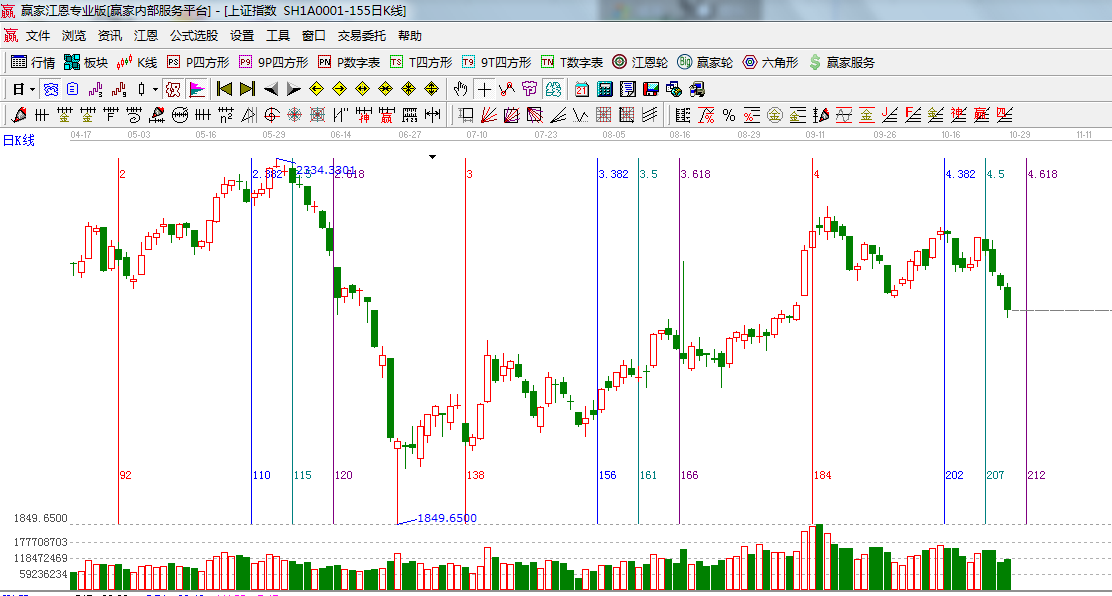
Task: Click the calendar icon in toolbar
Action: (580, 89)
